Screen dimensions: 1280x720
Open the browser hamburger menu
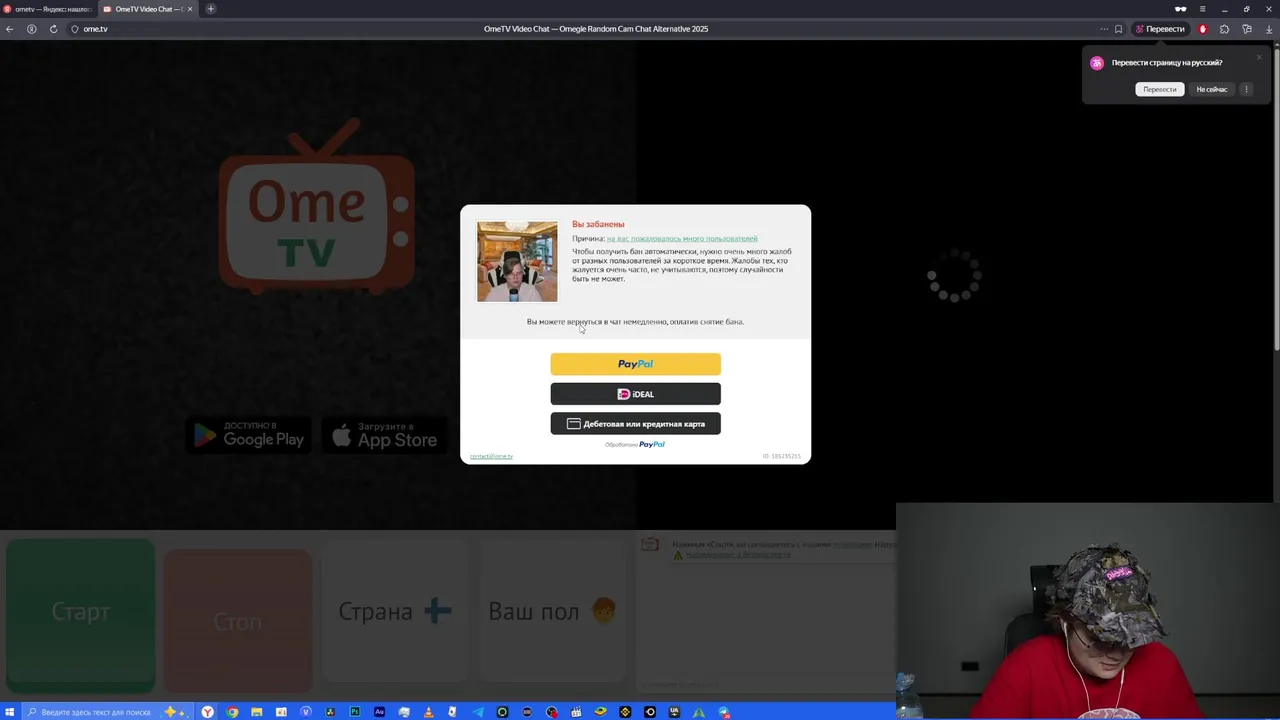coord(1202,9)
